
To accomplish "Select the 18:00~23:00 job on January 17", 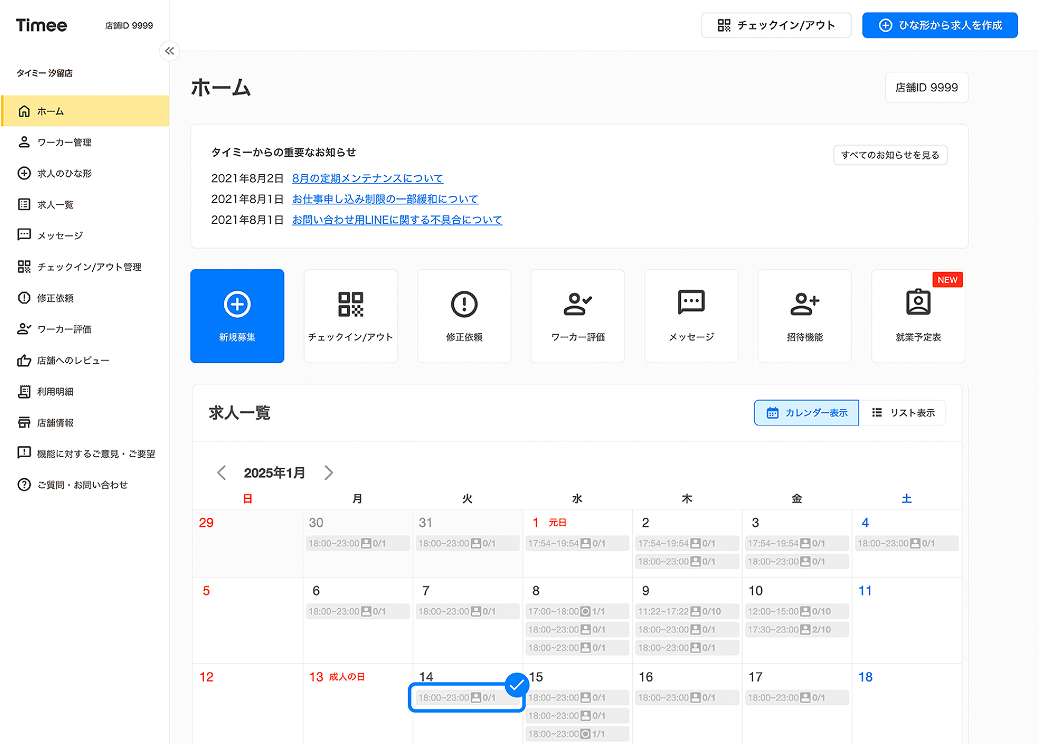I will click(x=797, y=698).
